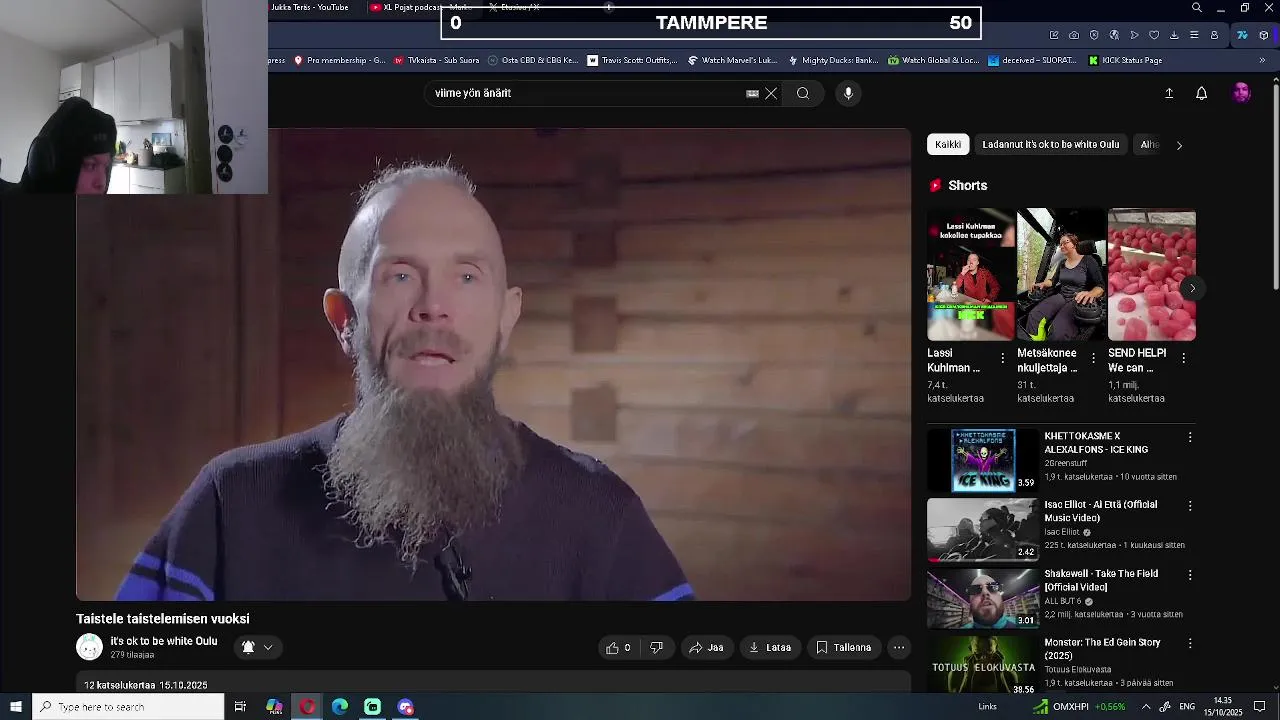The image size is (1280, 720).
Task: Open more actions ellipsis under the video
Action: (899, 648)
